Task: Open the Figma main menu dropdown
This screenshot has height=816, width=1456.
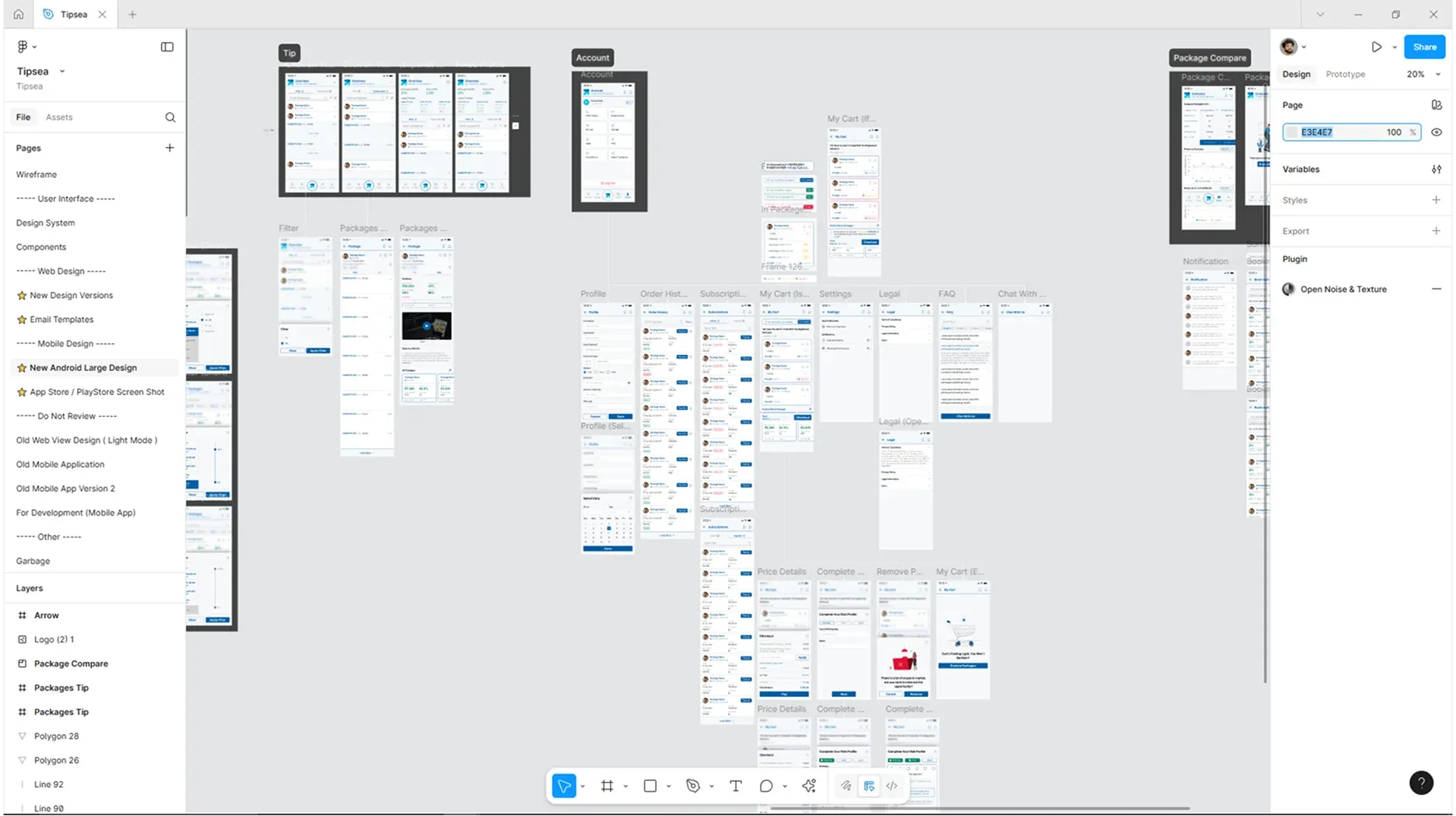Action: pos(26,47)
